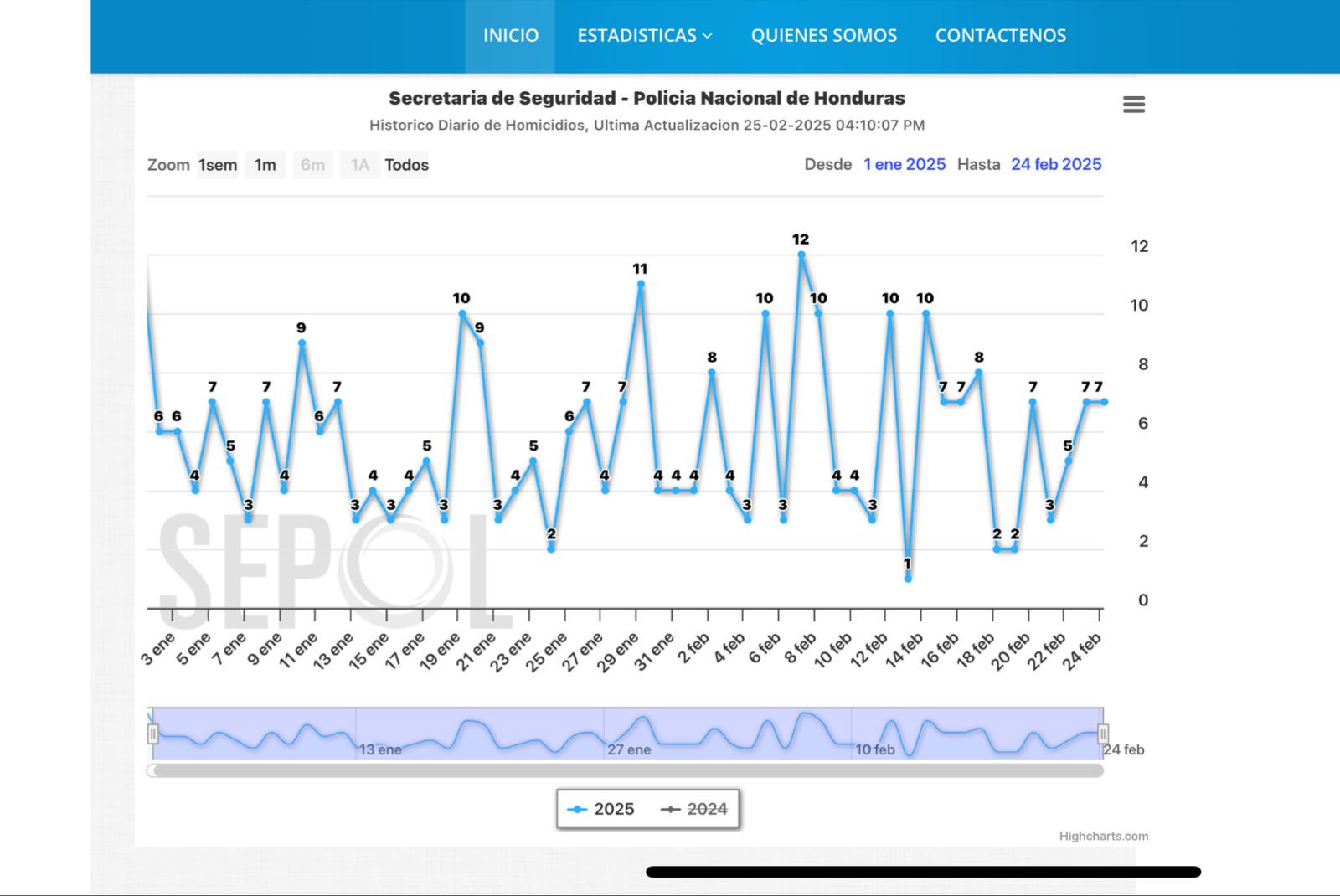The width and height of the screenshot is (1340, 896).
Task: Open the chart hamburger context menu
Action: [1133, 105]
